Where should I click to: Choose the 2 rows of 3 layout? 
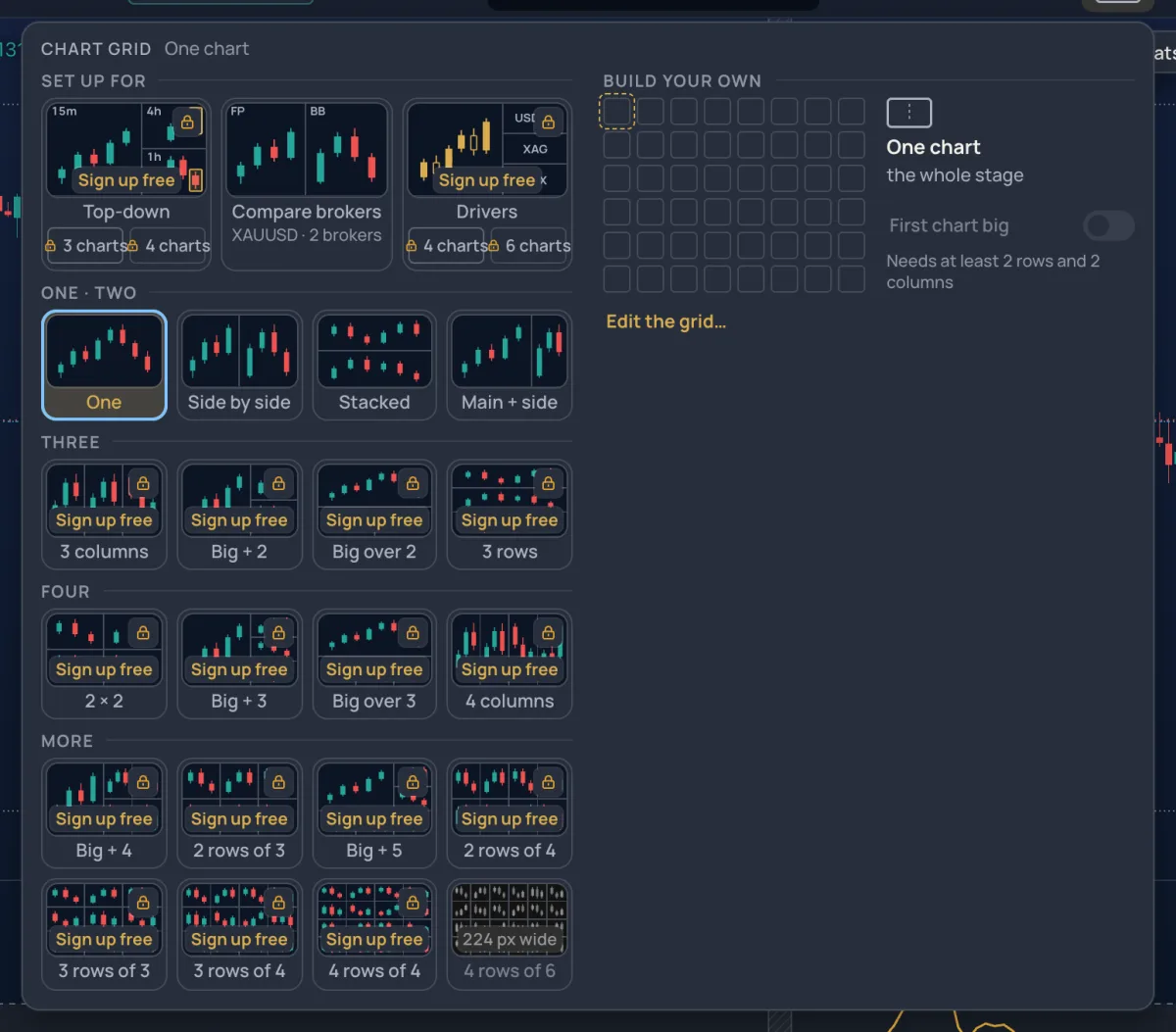(x=239, y=813)
